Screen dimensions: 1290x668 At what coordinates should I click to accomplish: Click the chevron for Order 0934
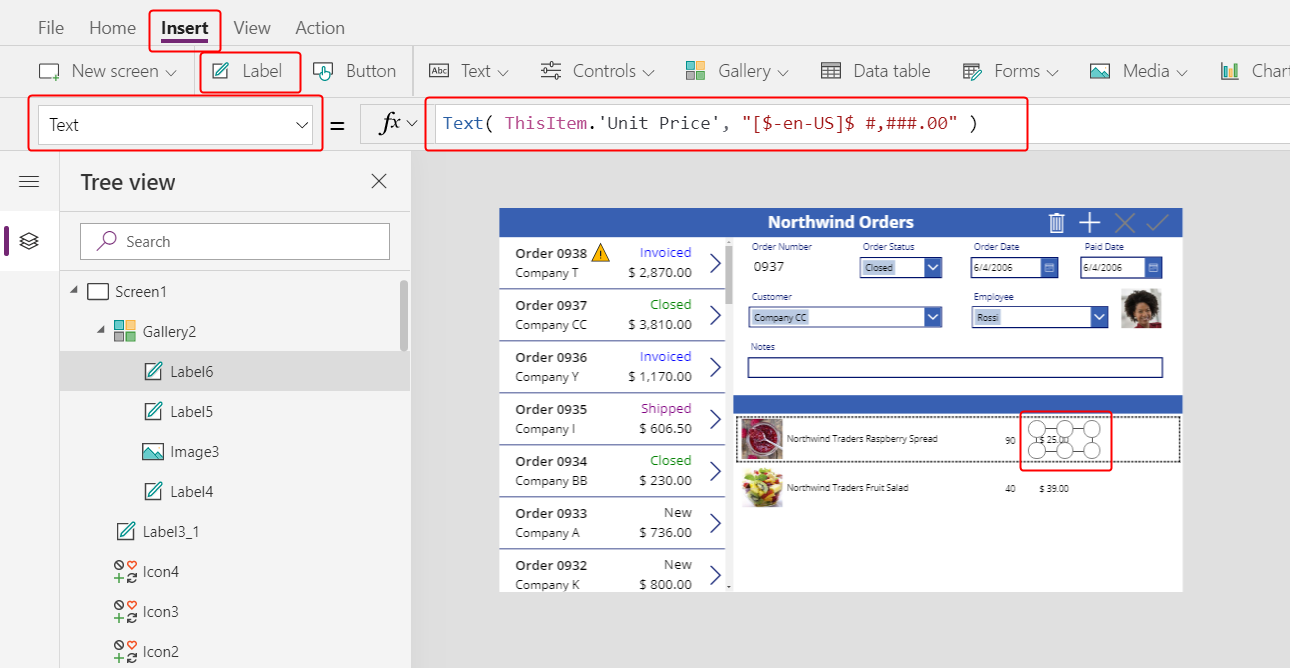click(x=715, y=471)
